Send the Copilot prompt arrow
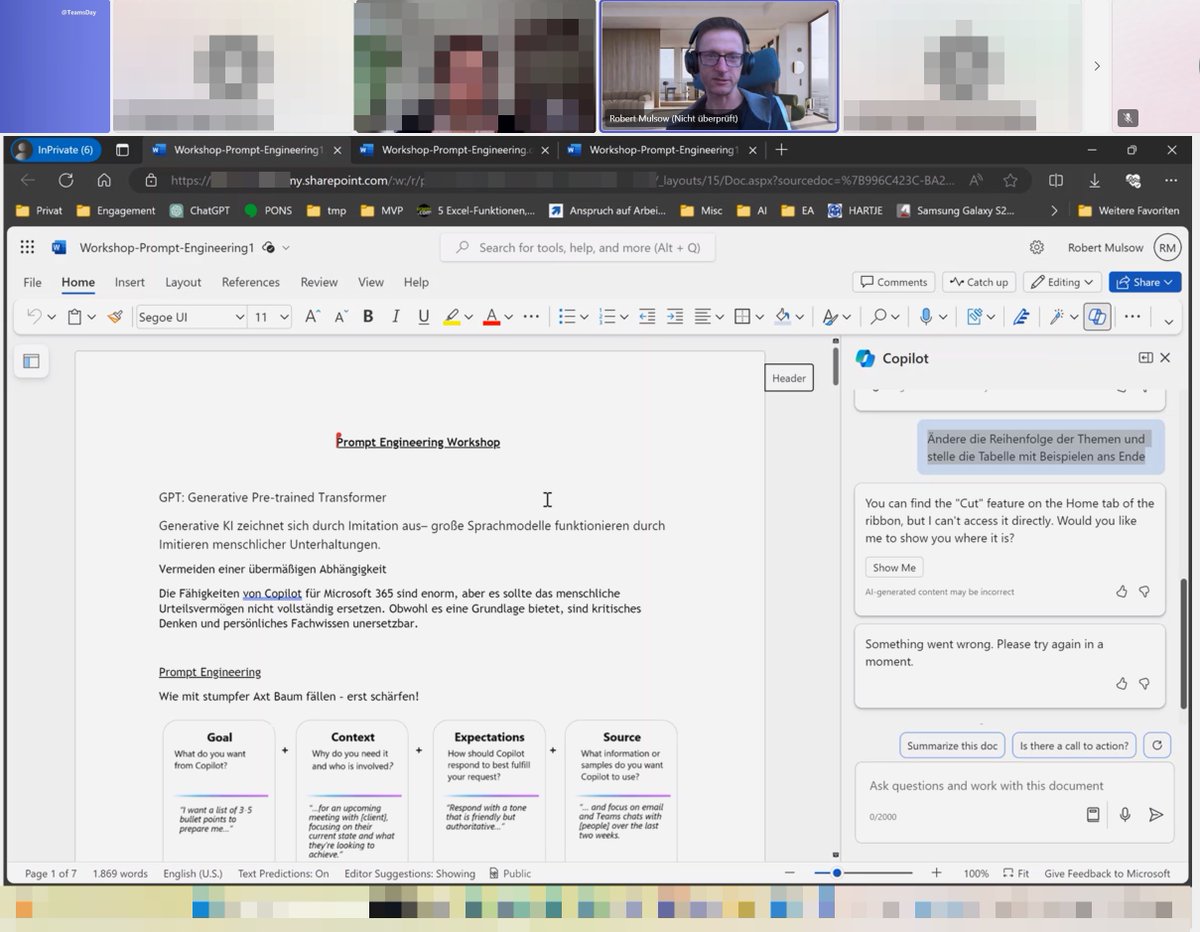Screen dimensions: 1200x932 pos(1156,815)
